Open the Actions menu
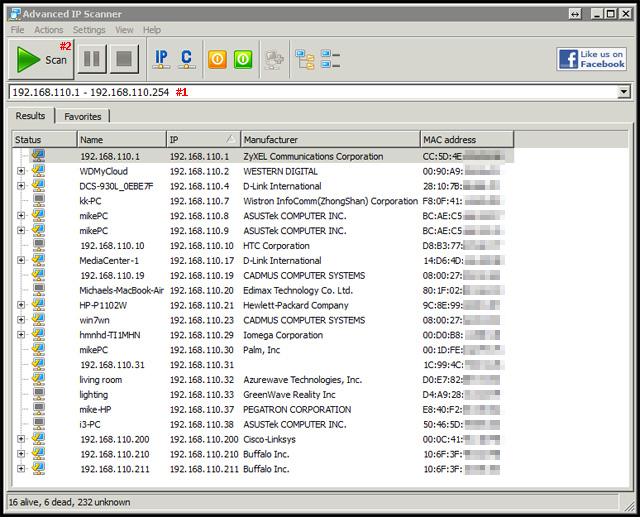The width and height of the screenshot is (640, 517). pos(48,30)
